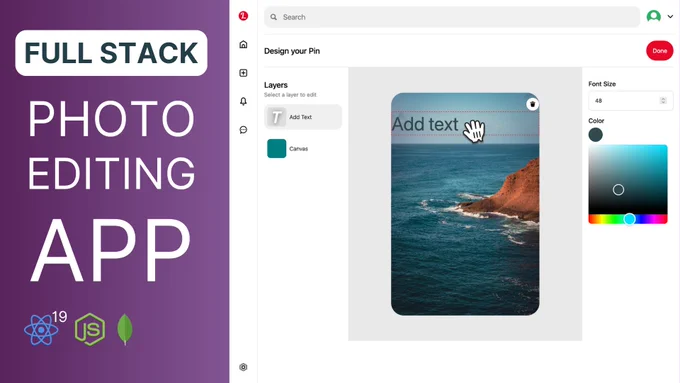Click the React 19 logo
The image size is (680, 383).
[45, 329]
